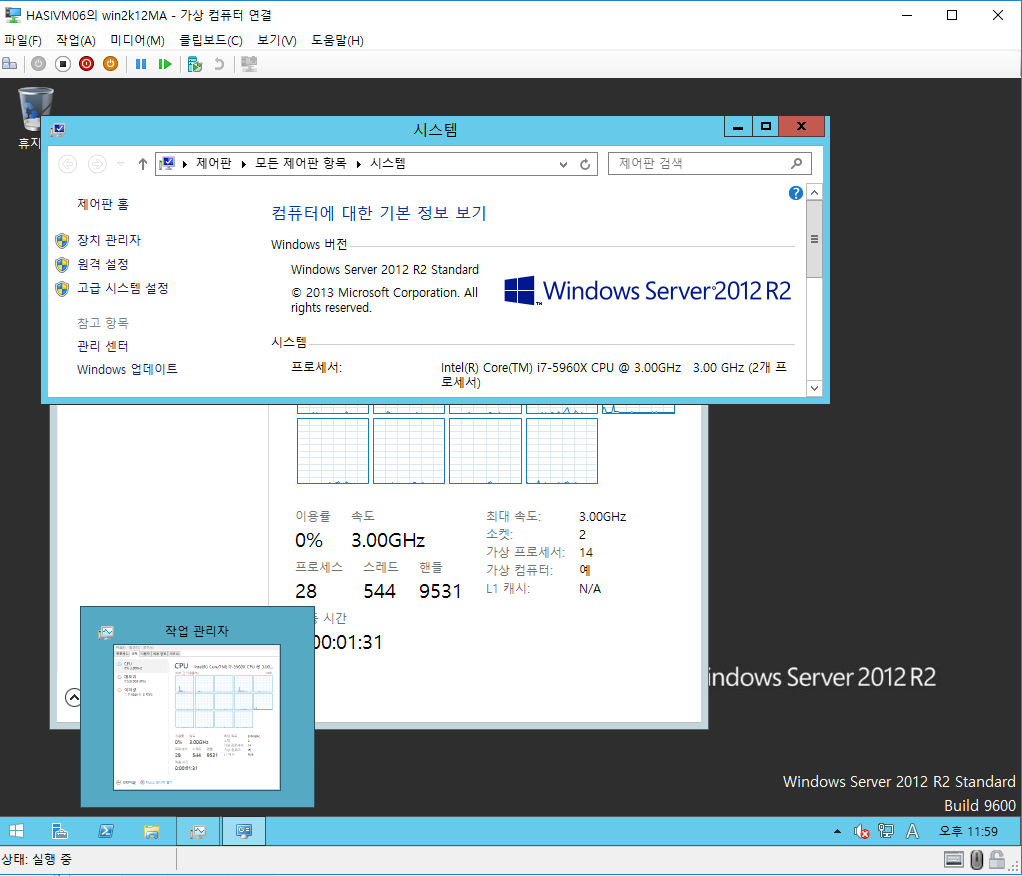Click '상태: 실행 중' status text

pyautogui.click(x=36, y=860)
